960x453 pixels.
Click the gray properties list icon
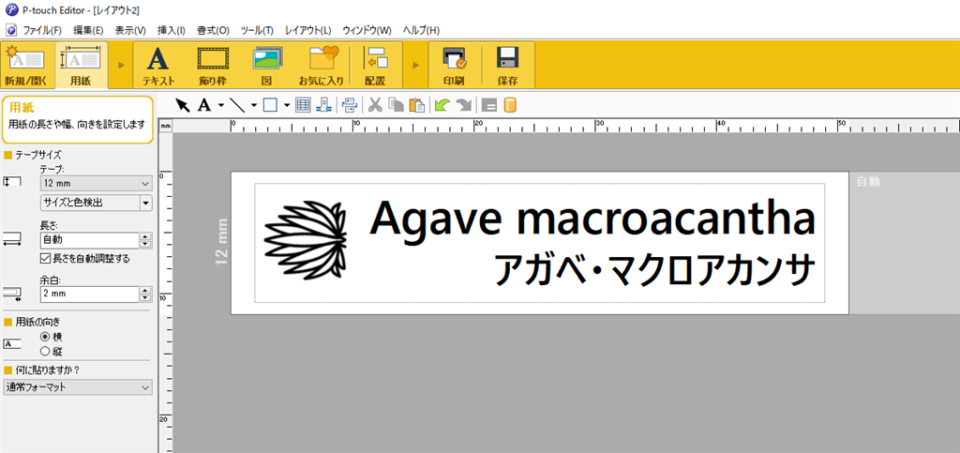coord(489,105)
